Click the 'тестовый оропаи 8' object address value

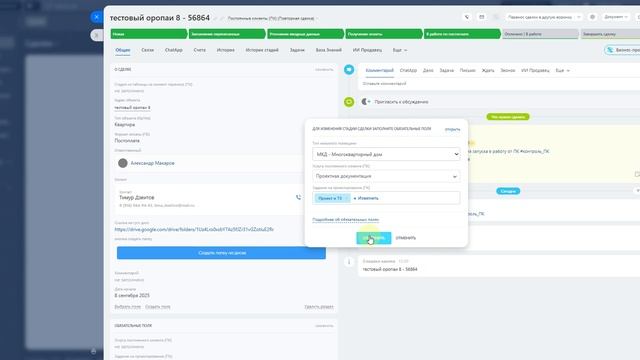tap(132, 108)
